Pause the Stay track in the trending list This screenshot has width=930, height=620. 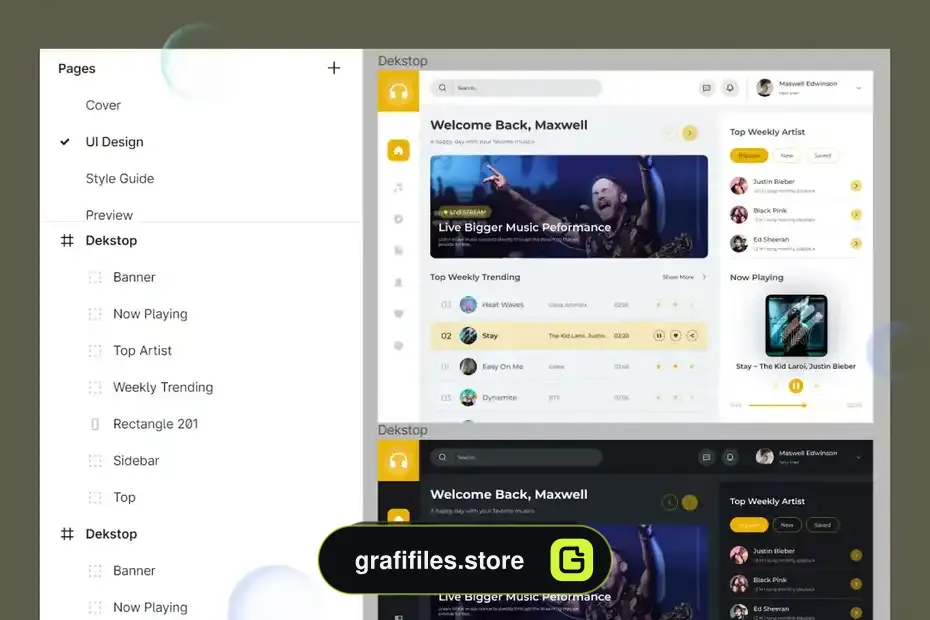pyautogui.click(x=658, y=336)
